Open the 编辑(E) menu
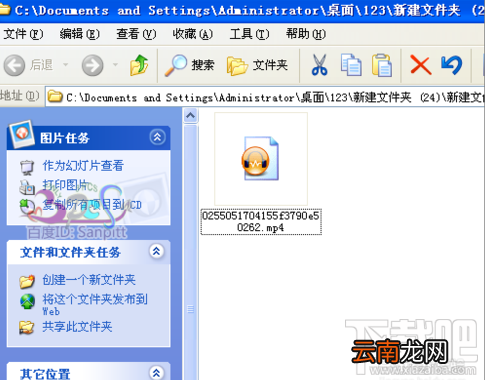Screen dimensions: 485x380 79,34
